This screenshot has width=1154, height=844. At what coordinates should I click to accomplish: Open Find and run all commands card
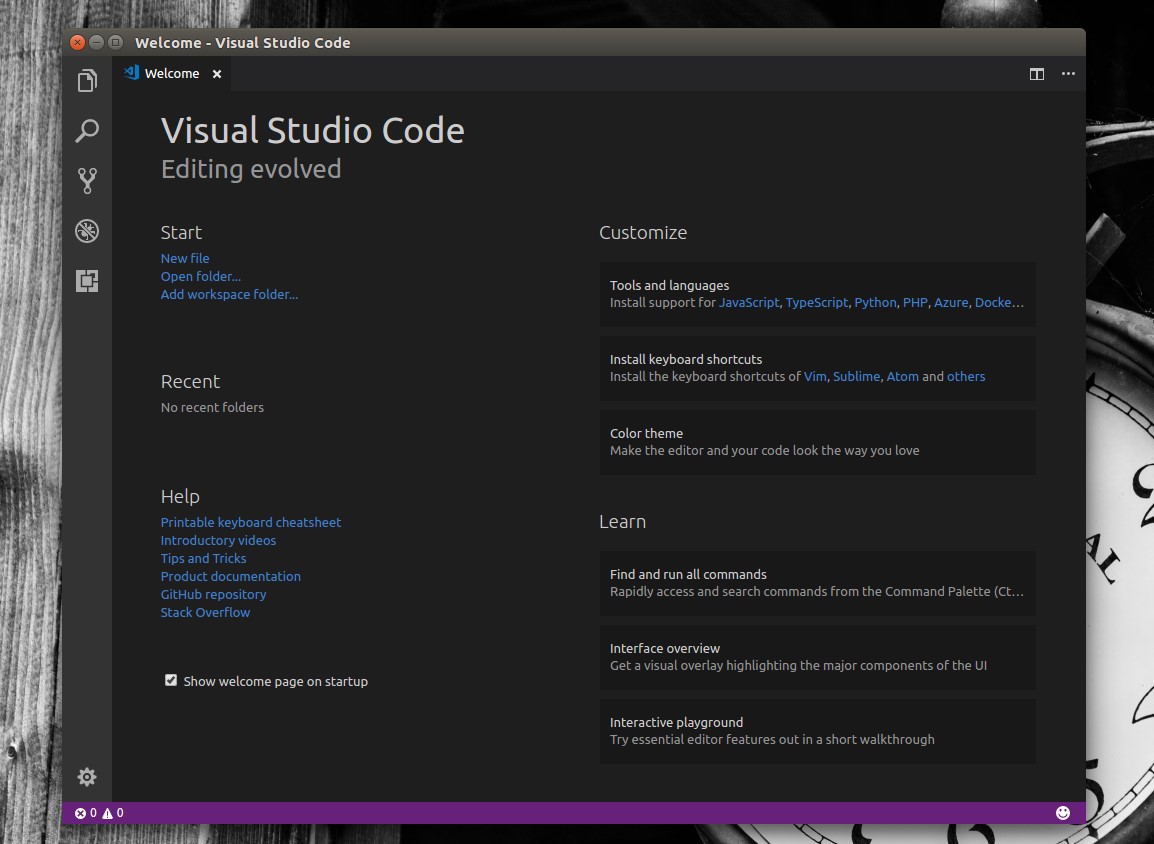(817, 584)
